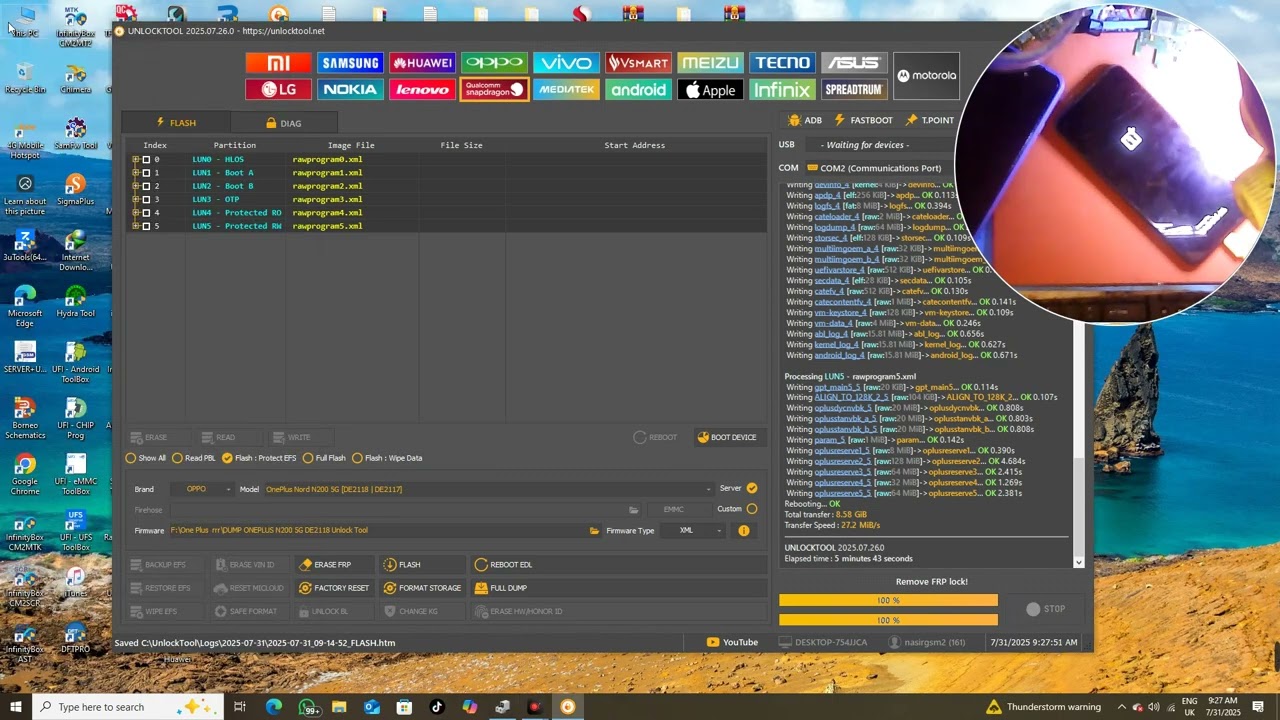This screenshot has width=1280, height=720.
Task: Pick the OPPO brand logo
Action: point(494,63)
